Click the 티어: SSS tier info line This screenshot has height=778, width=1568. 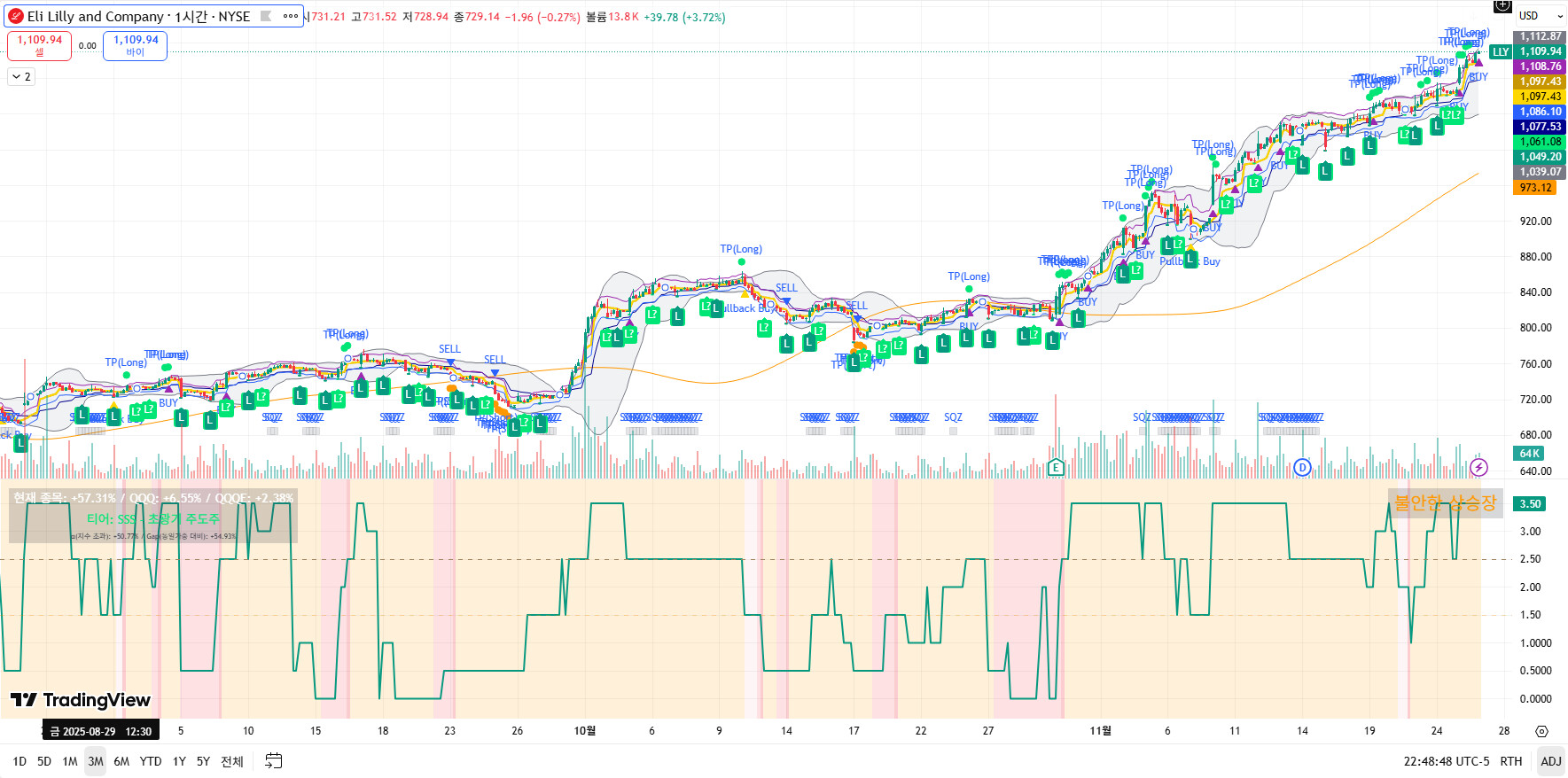[153, 519]
